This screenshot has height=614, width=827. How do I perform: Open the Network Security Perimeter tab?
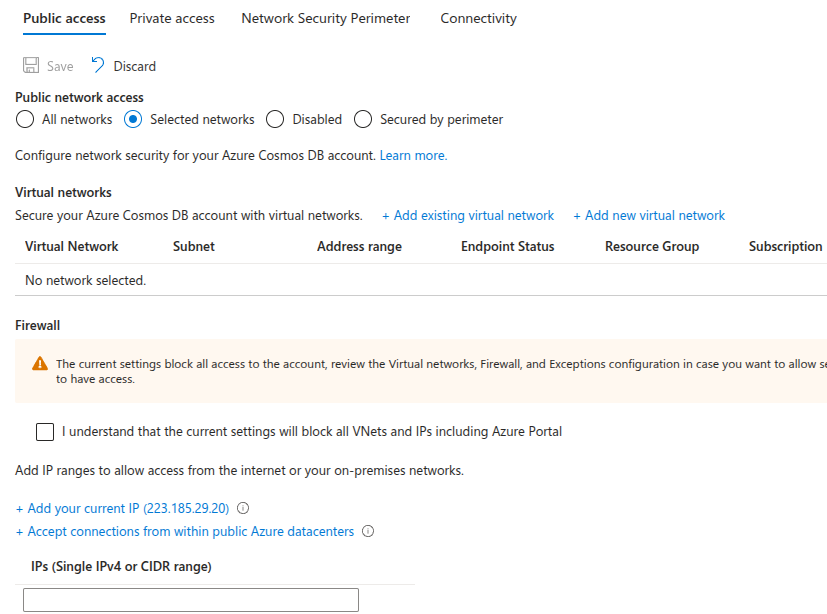click(x=325, y=18)
